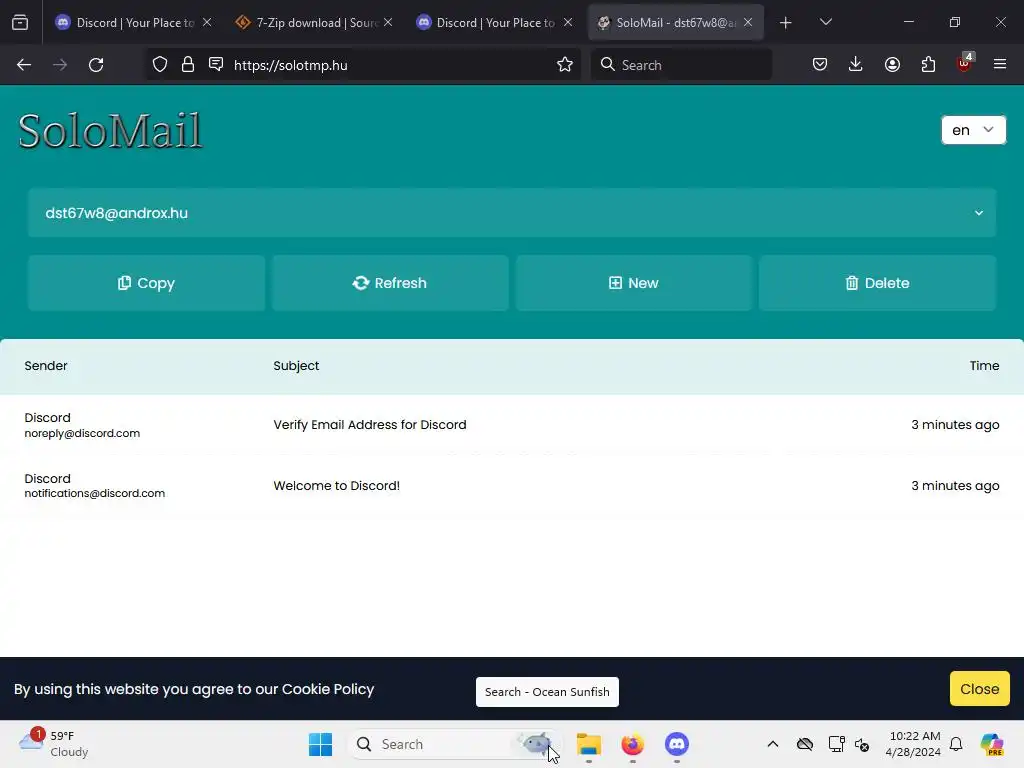Open a new tab with plus icon
This screenshot has width=1024, height=768.
(786, 23)
